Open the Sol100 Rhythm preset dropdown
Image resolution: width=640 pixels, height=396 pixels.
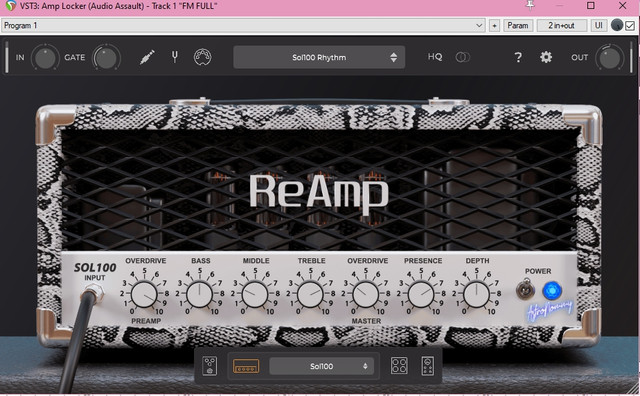[x=319, y=57]
